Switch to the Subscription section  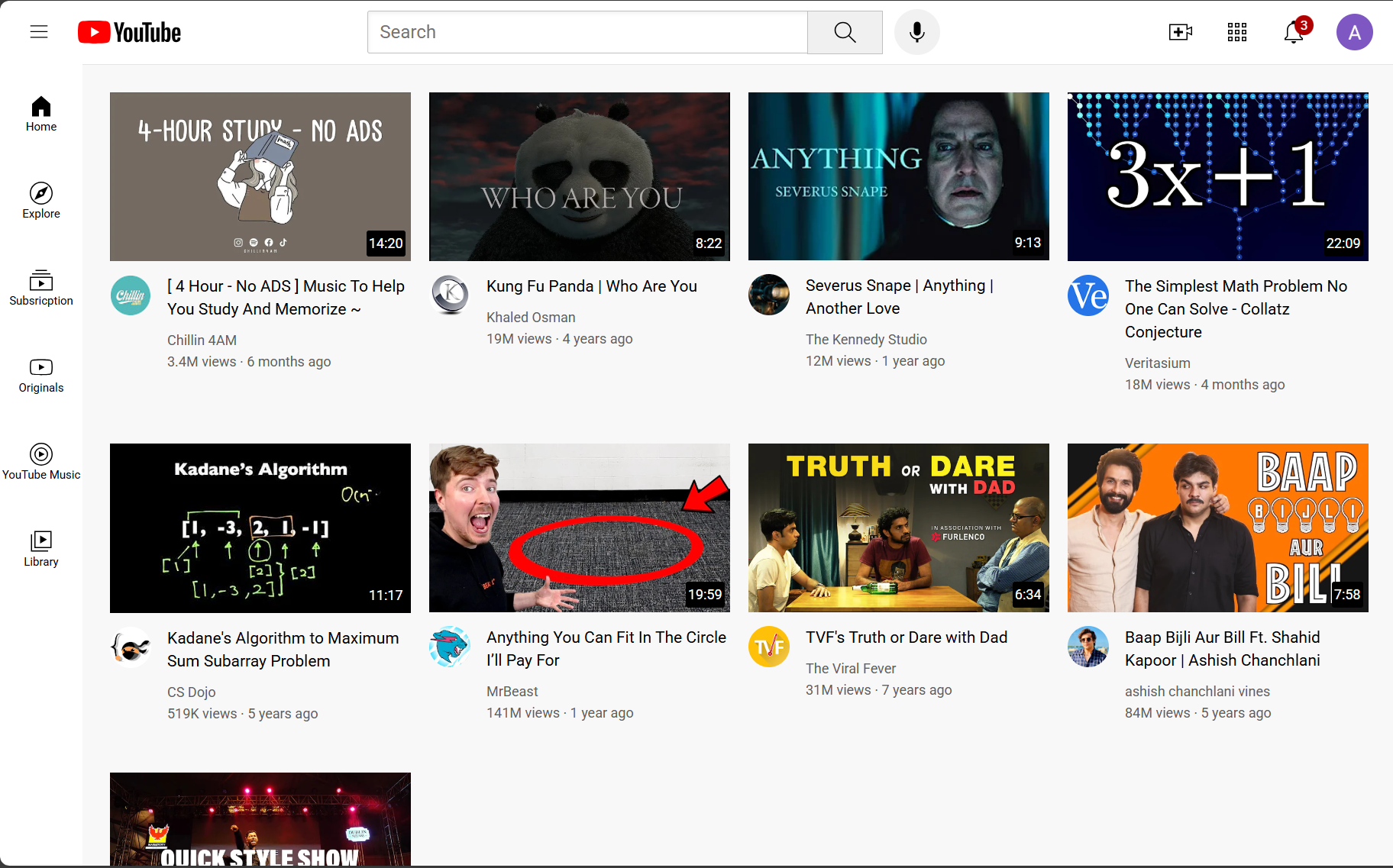[40, 288]
